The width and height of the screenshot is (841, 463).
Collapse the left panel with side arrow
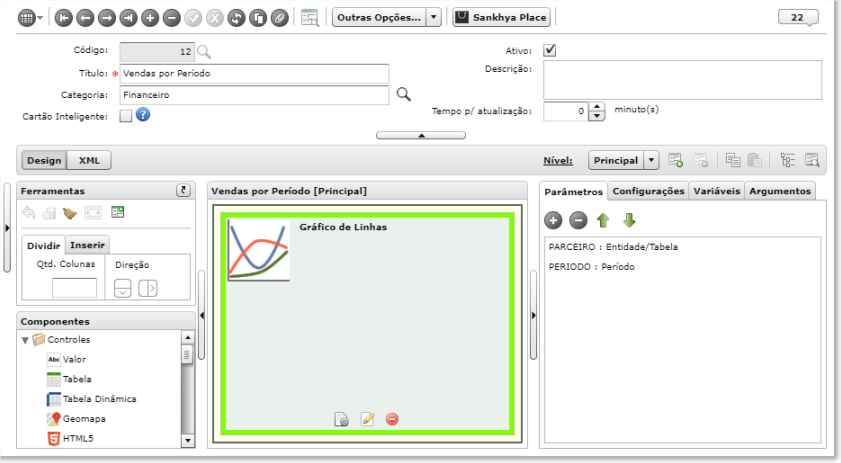(x=202, y=315)
